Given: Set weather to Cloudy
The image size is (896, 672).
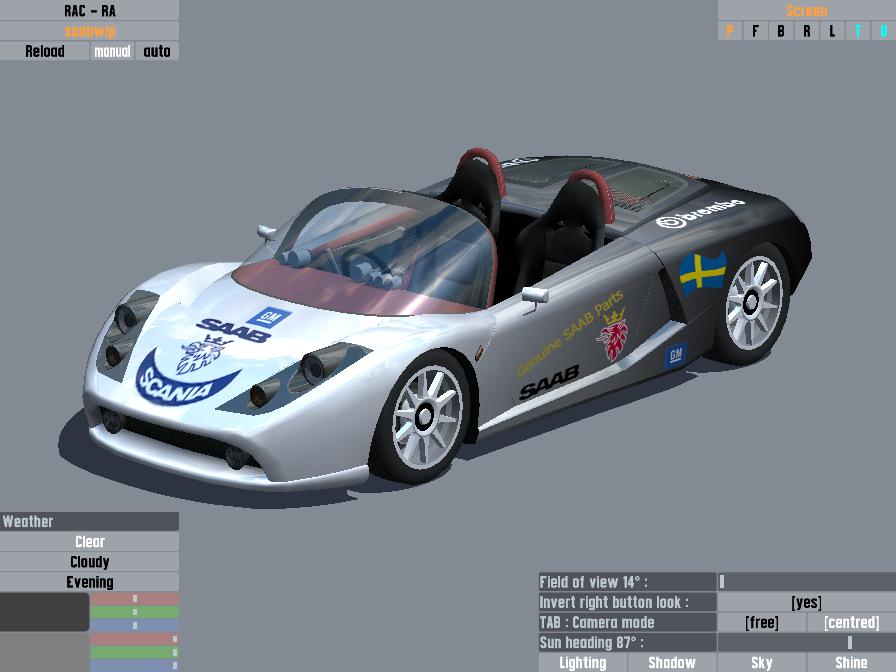Looking at the screenshot, I should point(89,562).
